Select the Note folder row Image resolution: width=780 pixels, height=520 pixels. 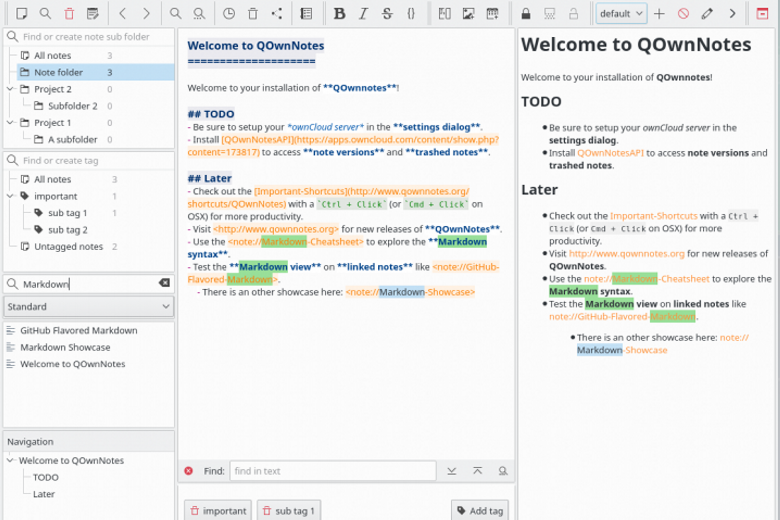coord(96,73)
